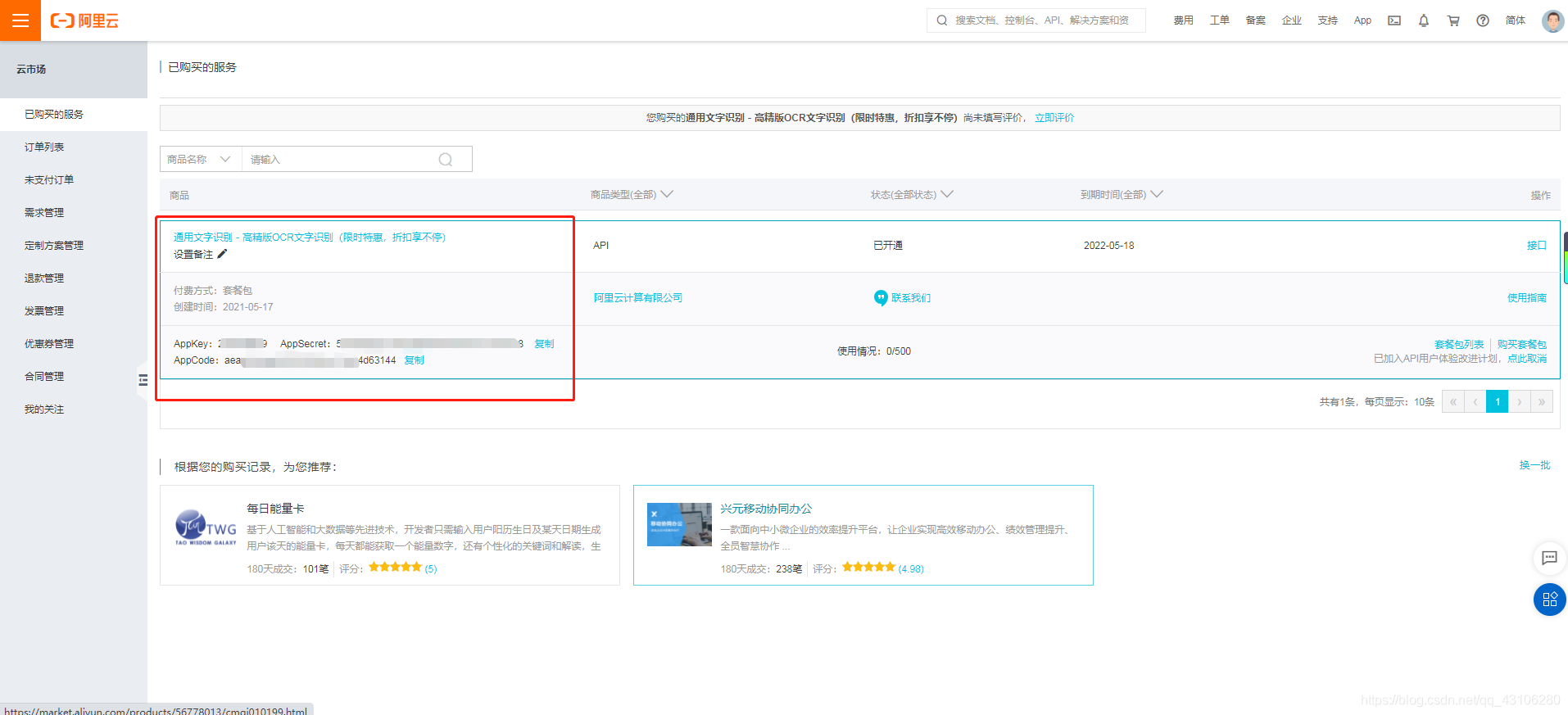Click the 云市场 sidebar header

click(31, 70)
